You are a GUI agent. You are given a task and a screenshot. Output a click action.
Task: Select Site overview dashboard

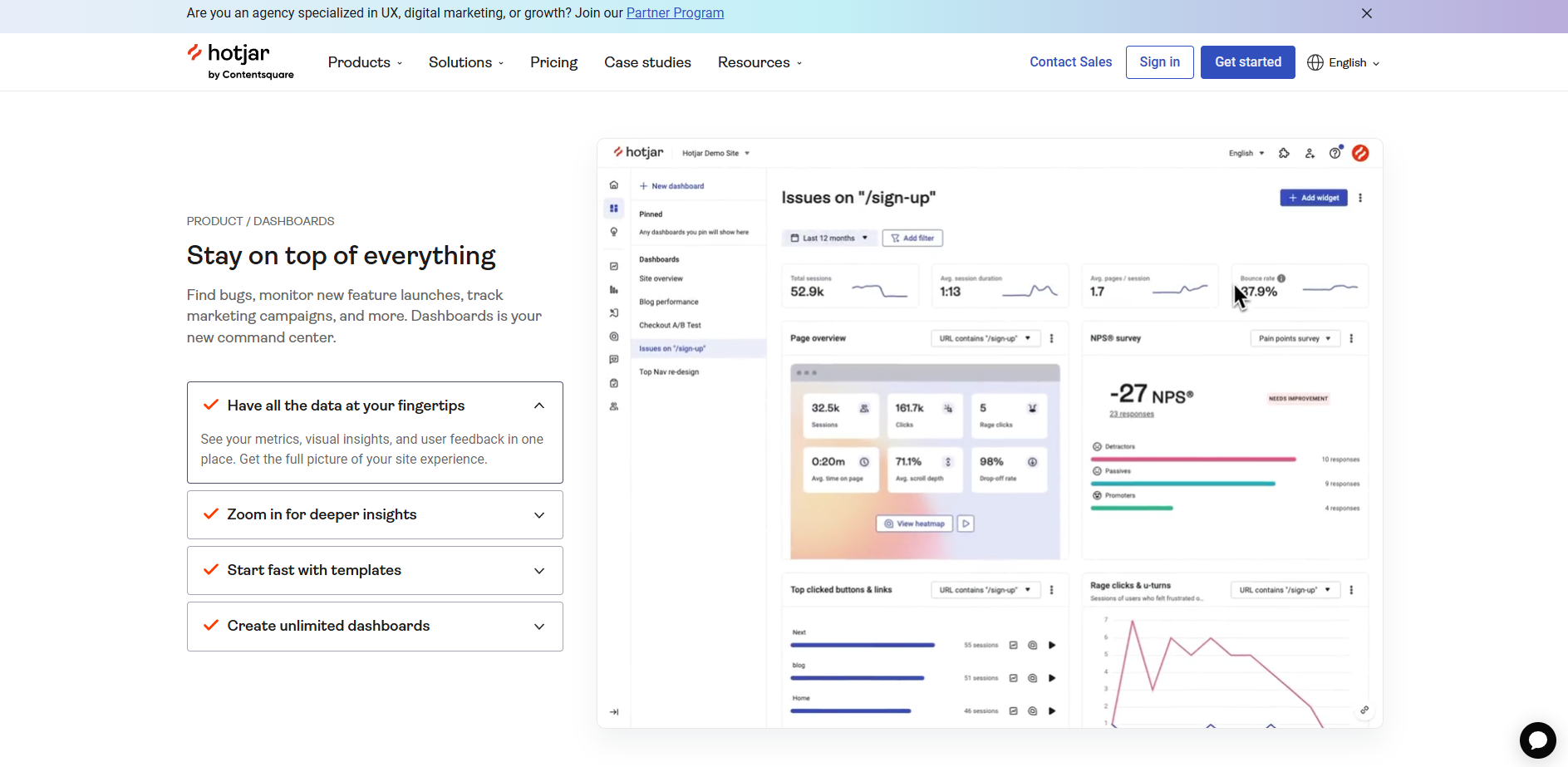click(x=661, y=278)
